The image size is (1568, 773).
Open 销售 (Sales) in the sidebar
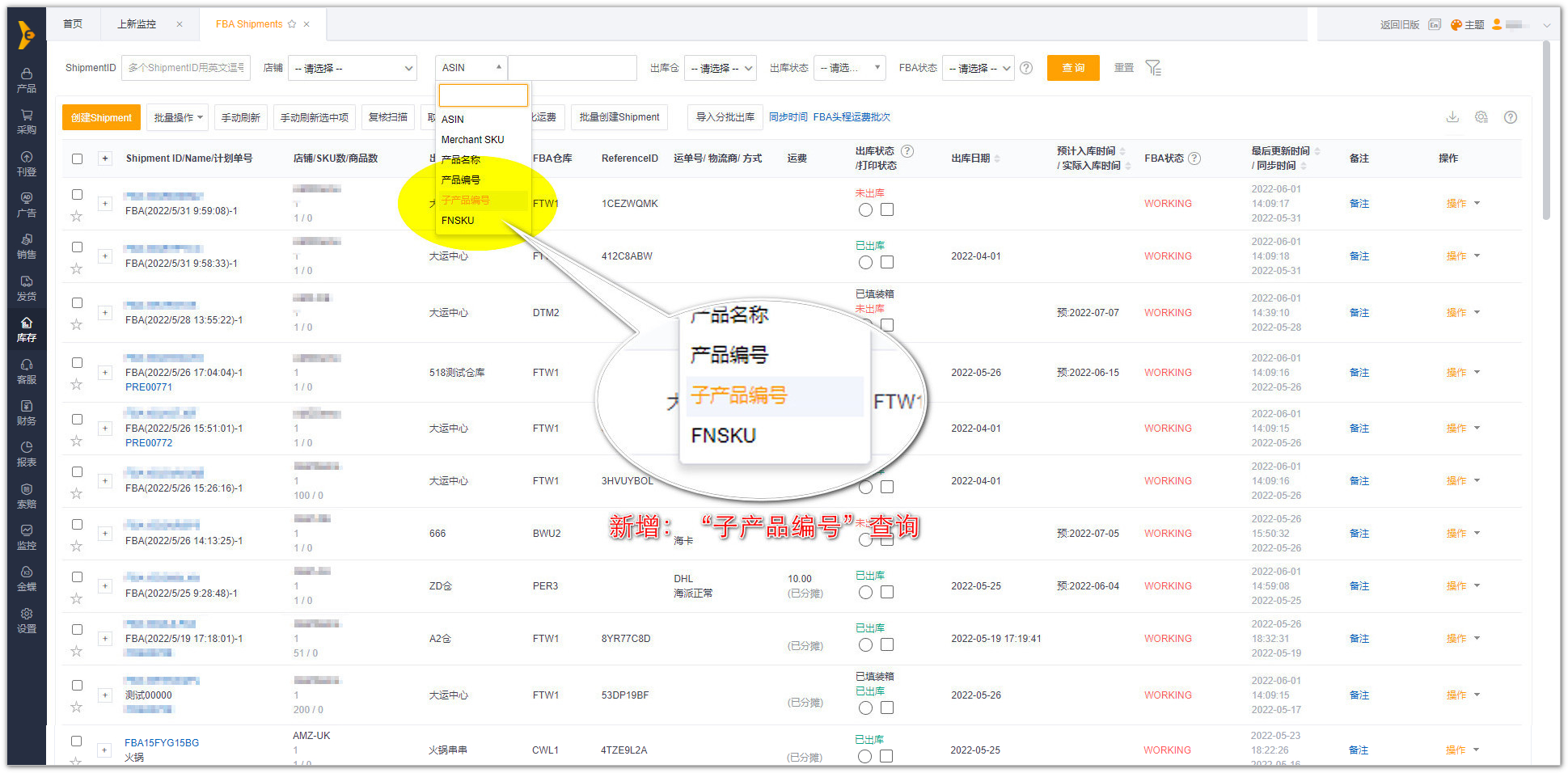pyautogui.click(x=27, y=246)
